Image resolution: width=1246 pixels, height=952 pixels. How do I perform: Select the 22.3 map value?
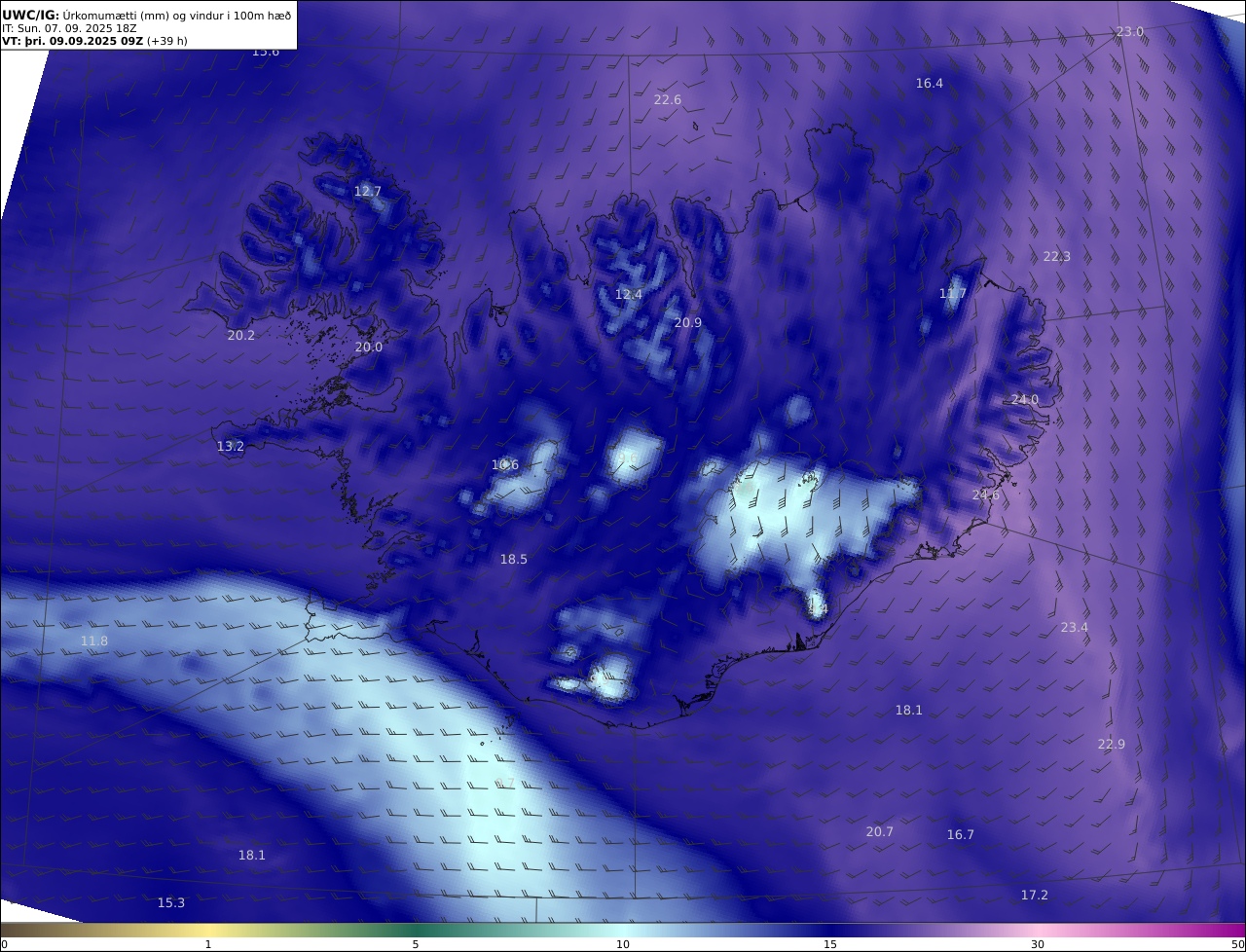1056,257
